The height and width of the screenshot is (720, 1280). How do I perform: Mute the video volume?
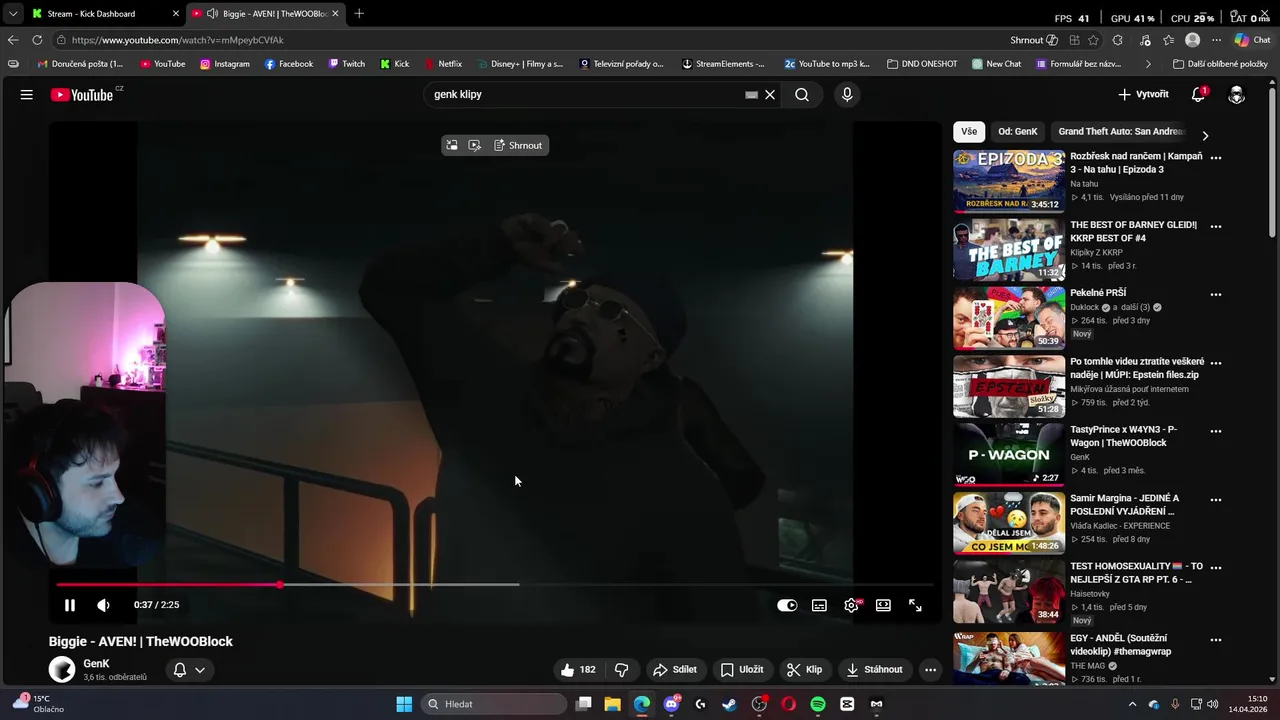click(x=103, y=605)
